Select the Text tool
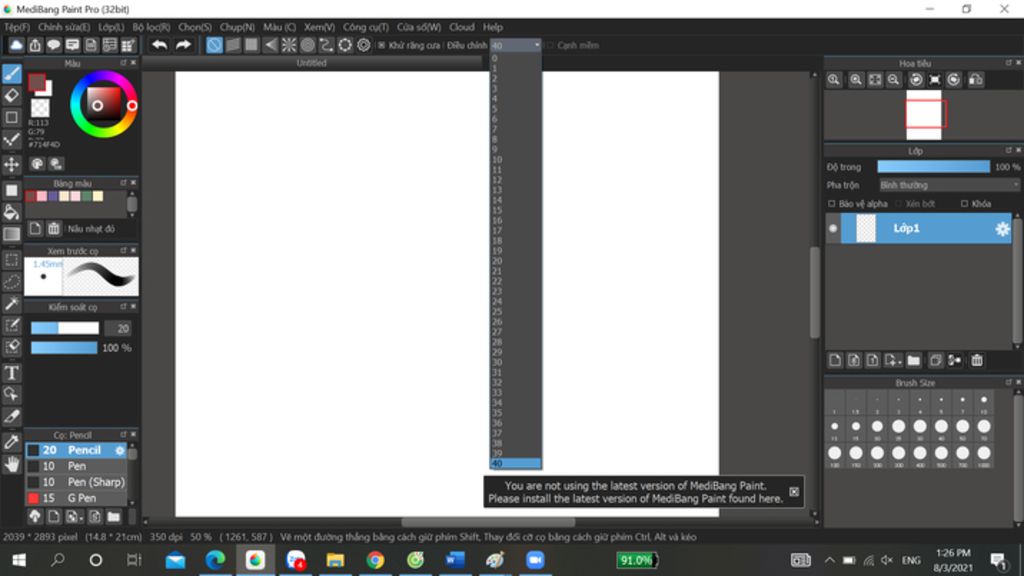This screenshot has width=1024, height=576. pyautogui.click(x=12, y=373)
